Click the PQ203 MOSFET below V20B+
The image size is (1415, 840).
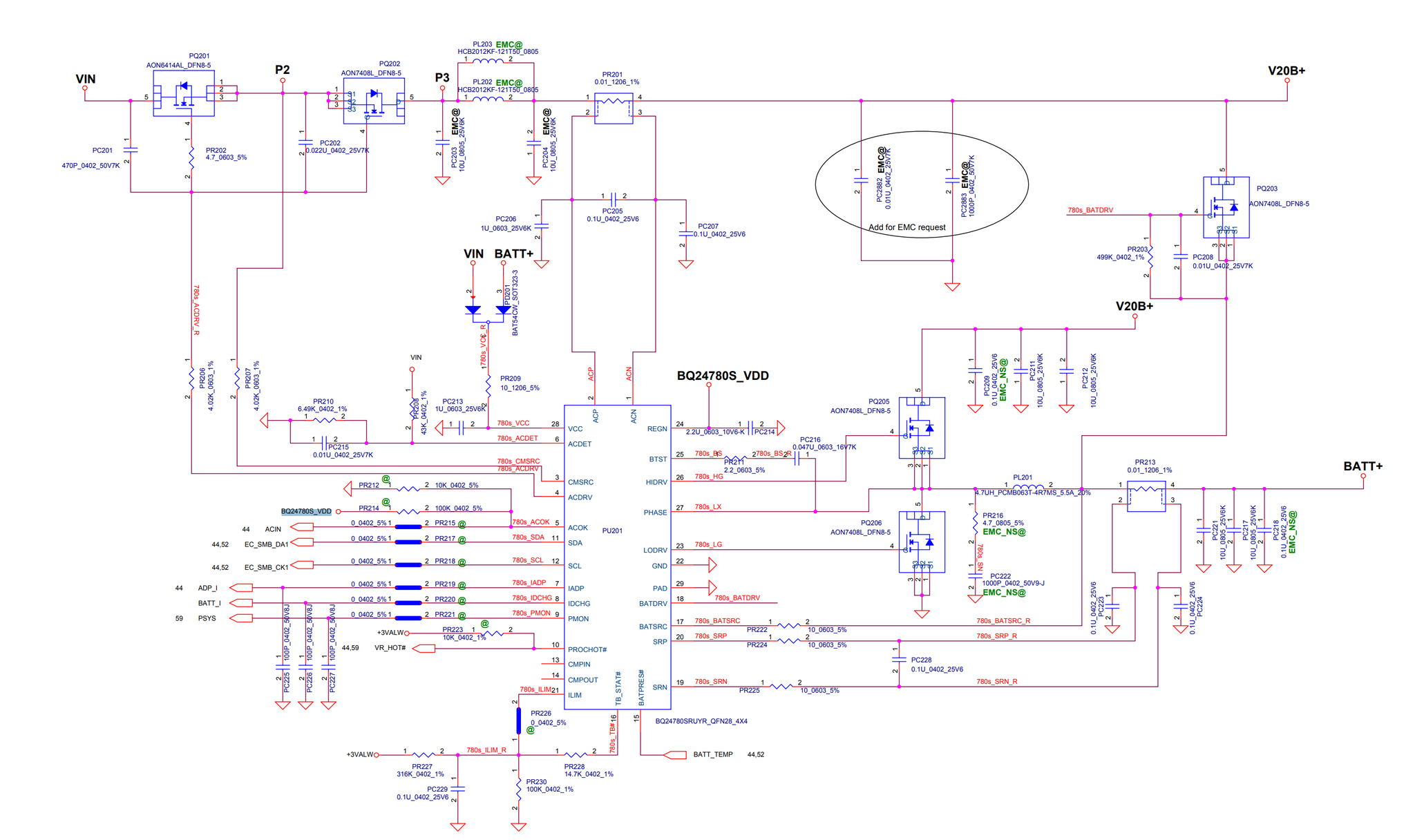(1226, 207)
